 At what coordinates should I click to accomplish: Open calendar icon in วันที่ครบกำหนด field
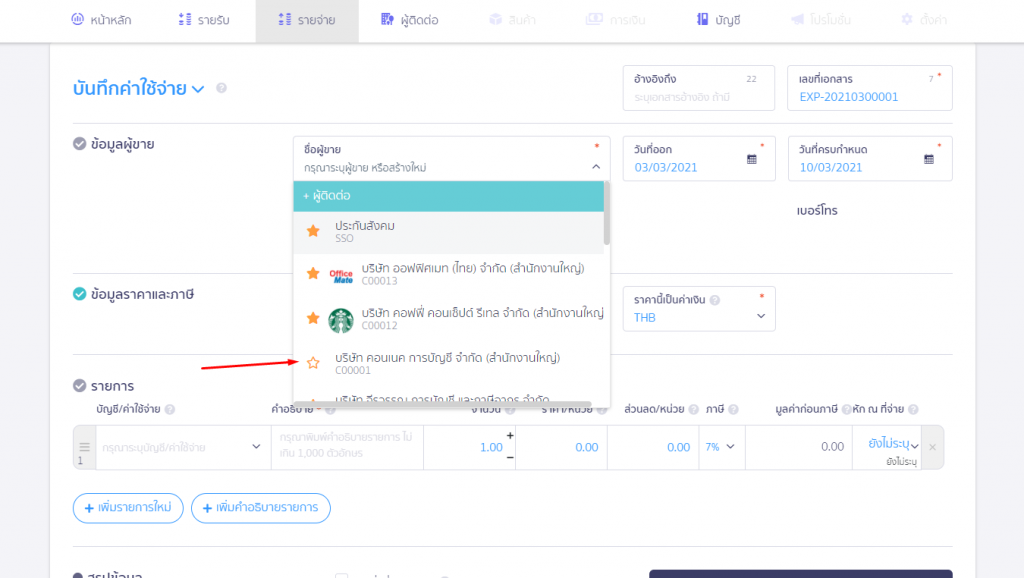tap(929, 159)
